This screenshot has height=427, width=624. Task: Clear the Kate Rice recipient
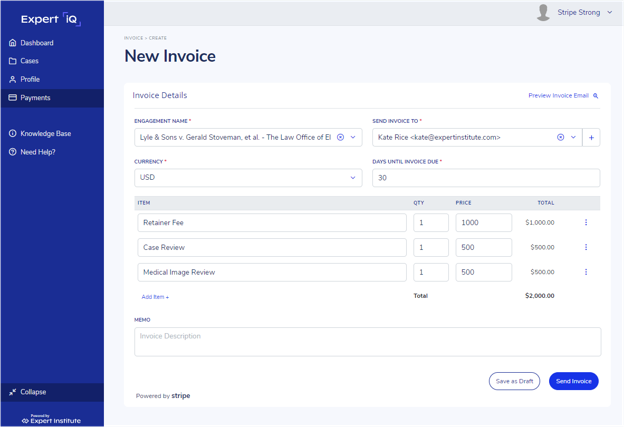(x=560, y=137)
